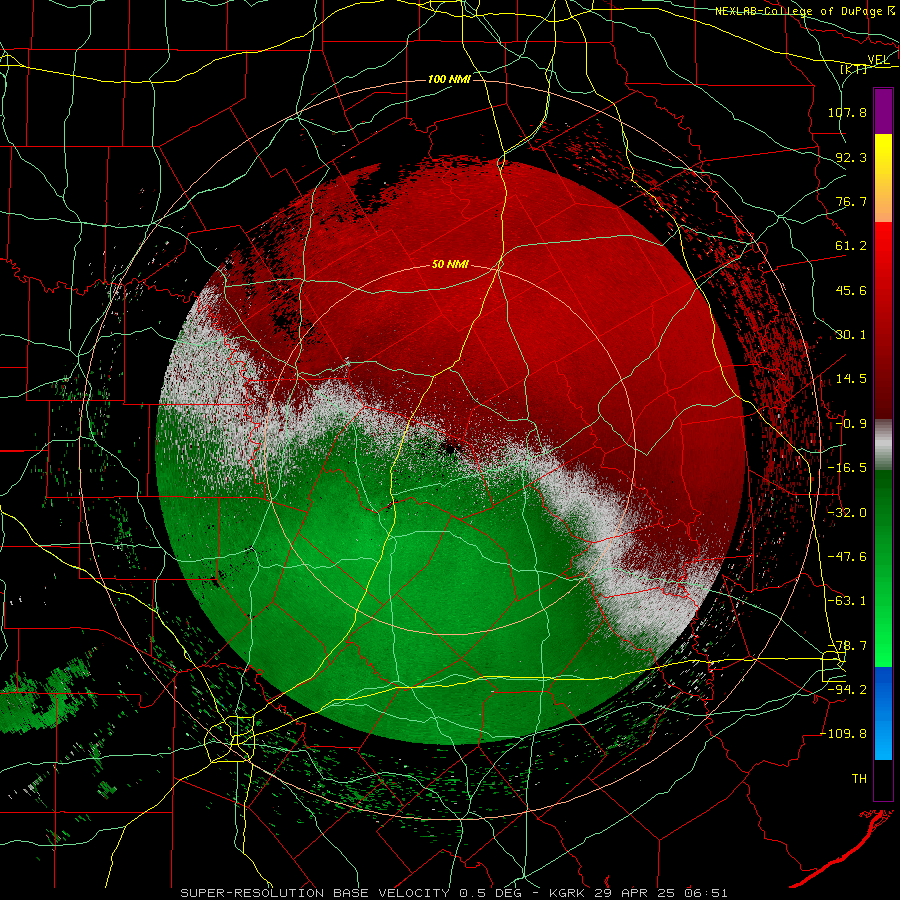The image size is (900, 900).
Task: Click the -32.0 velocity scale value
Action: [x=847, y=513]
